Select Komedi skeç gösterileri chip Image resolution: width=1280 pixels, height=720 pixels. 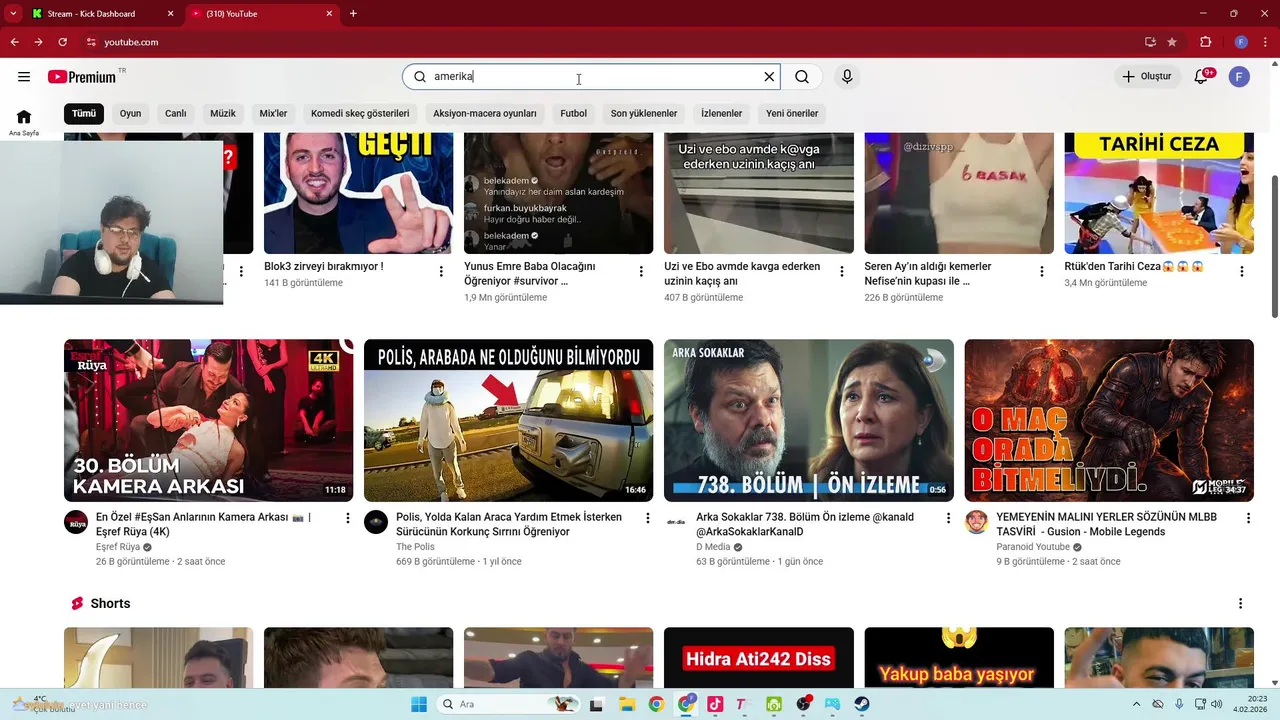[360, 114]
